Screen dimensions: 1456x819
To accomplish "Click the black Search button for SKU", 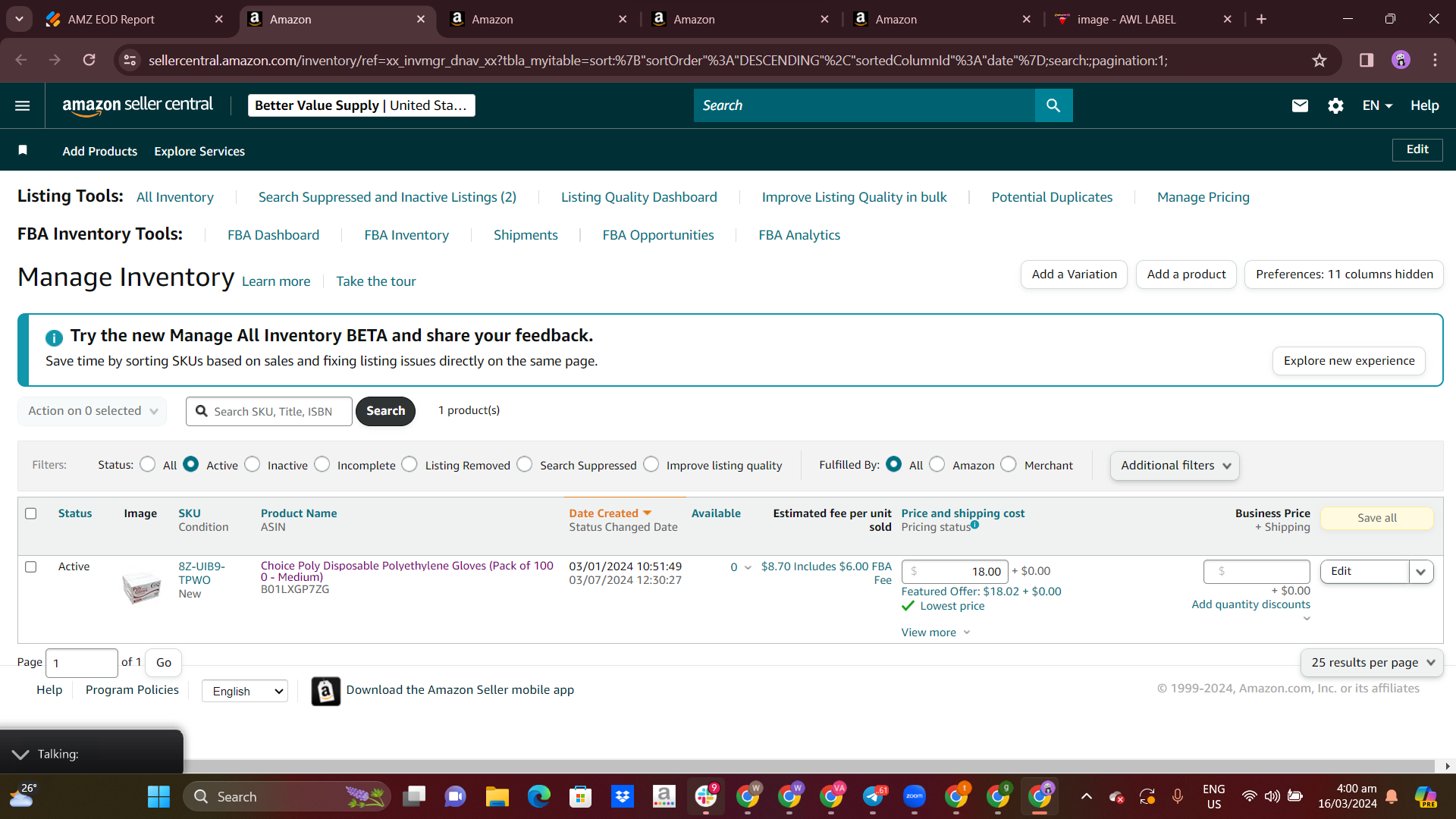I will 385,411.
